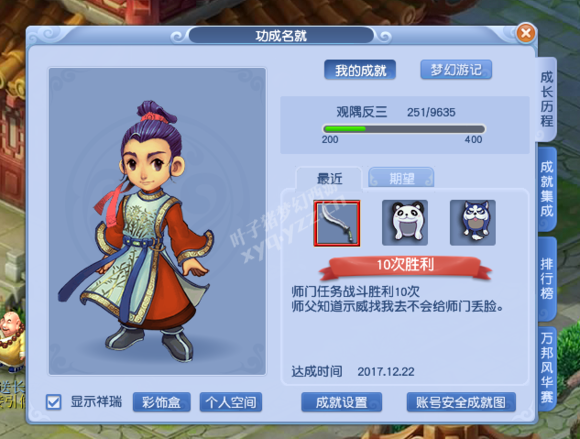Screen dimensions: 580x439
Task: Click the 梦幻游记 button
Action: tap(456, 70)
